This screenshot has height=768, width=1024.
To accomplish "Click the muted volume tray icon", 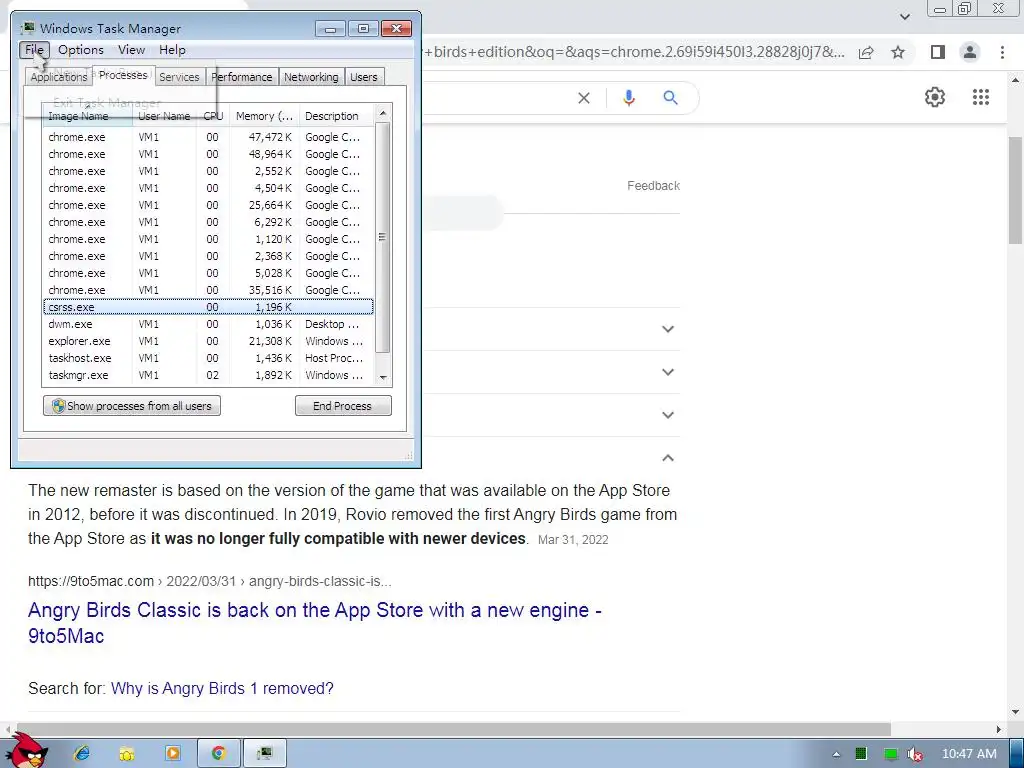I will pyautogui.click(x=915, y=754).
